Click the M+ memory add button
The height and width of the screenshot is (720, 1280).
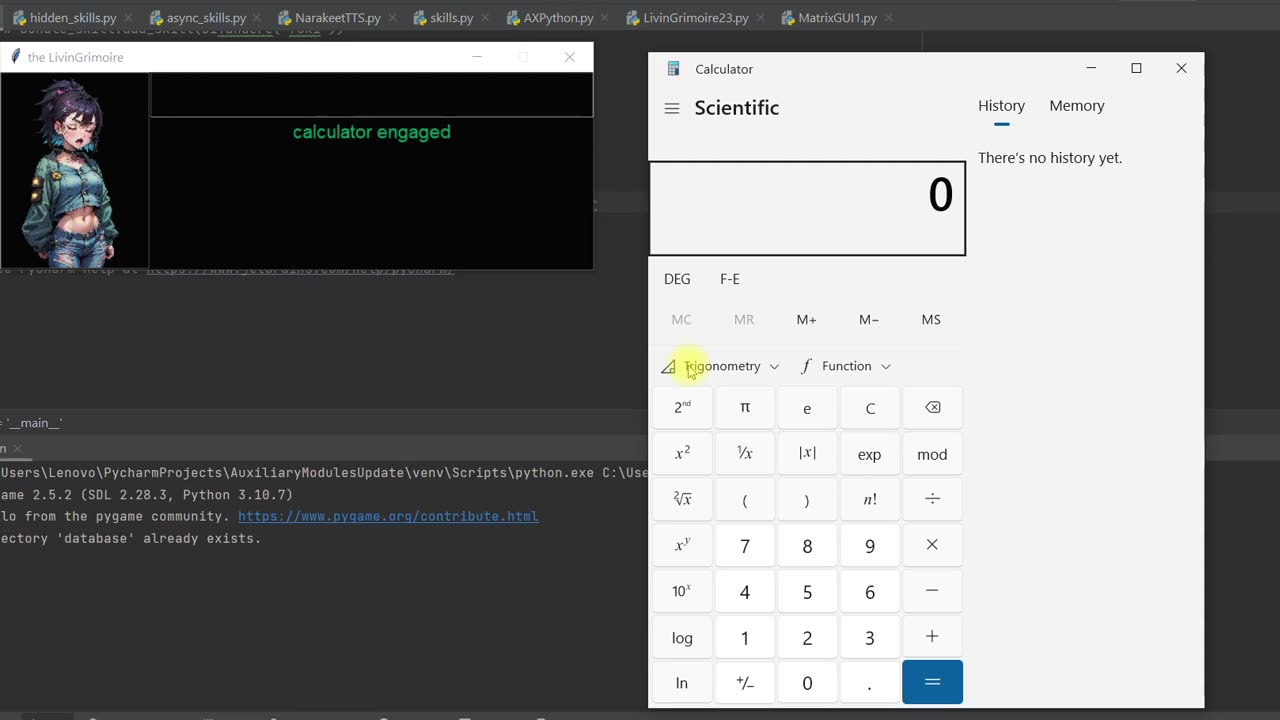click(807, 320)
